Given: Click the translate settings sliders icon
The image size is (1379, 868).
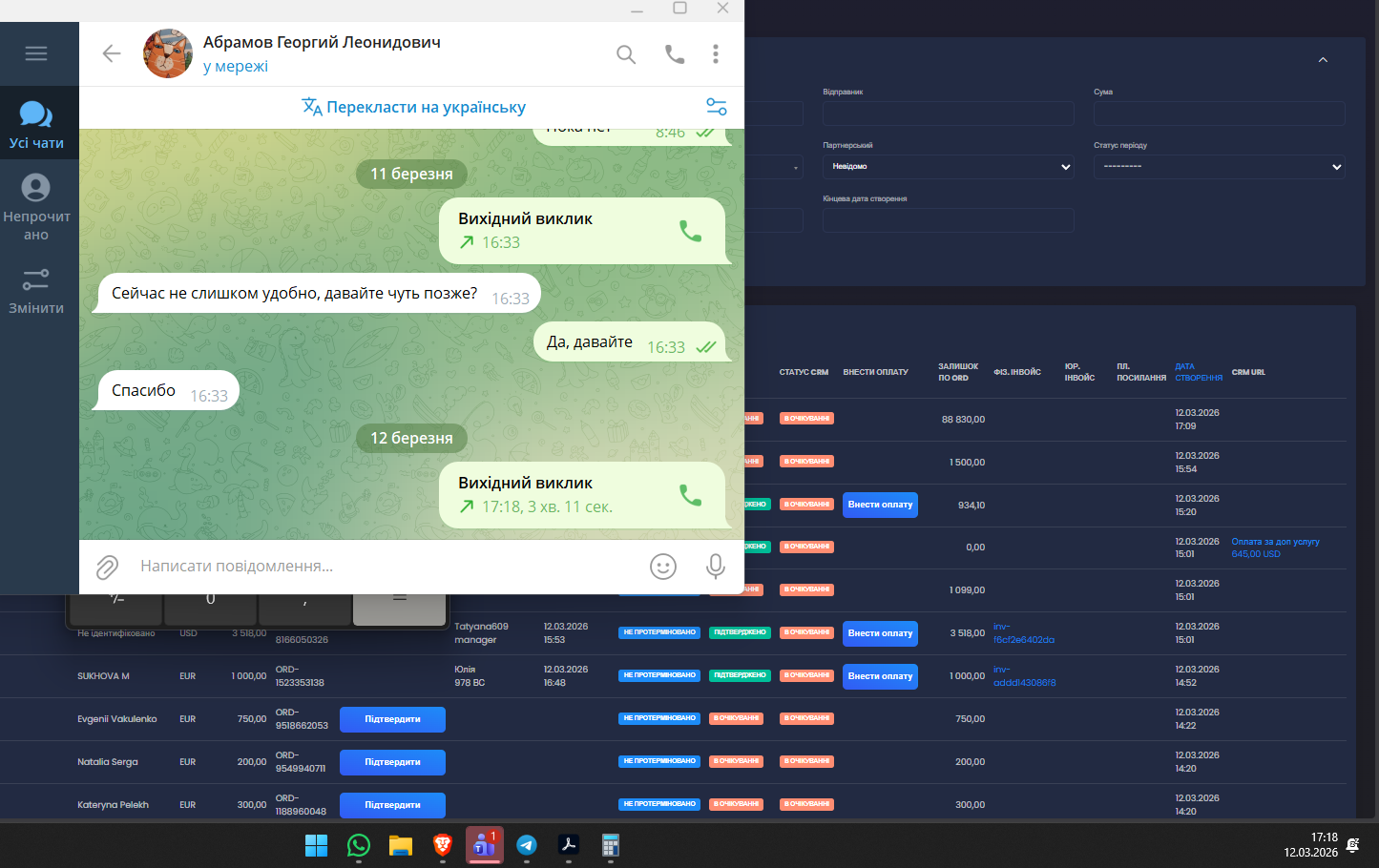Looking at the screenshot, I should point(717,107).
